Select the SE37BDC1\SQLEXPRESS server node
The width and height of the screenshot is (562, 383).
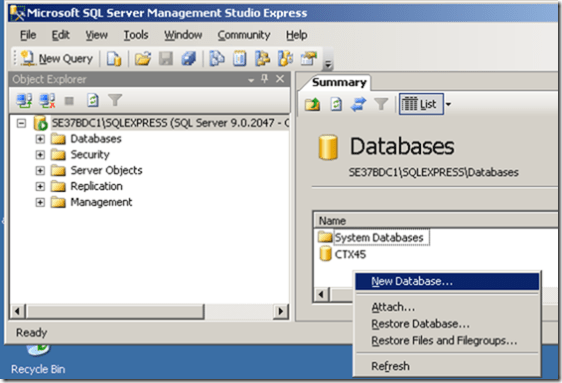[170, 123]
